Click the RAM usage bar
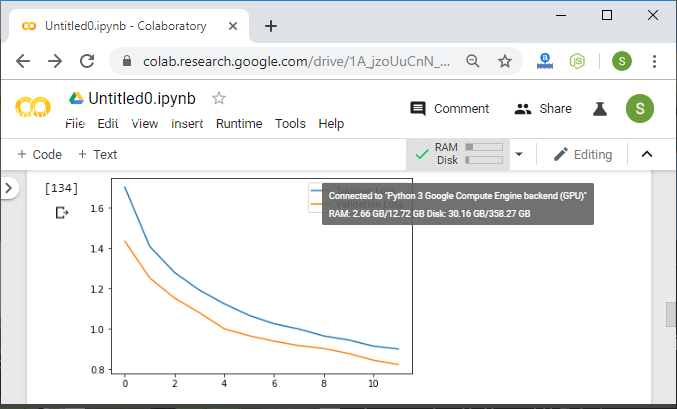 484,147
